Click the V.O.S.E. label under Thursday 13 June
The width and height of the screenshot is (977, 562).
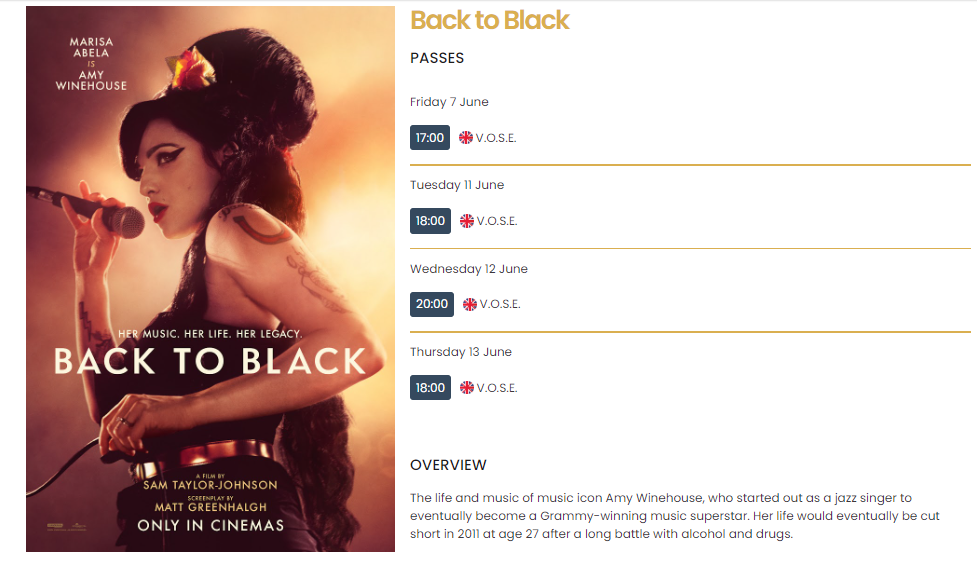(497, 388)
